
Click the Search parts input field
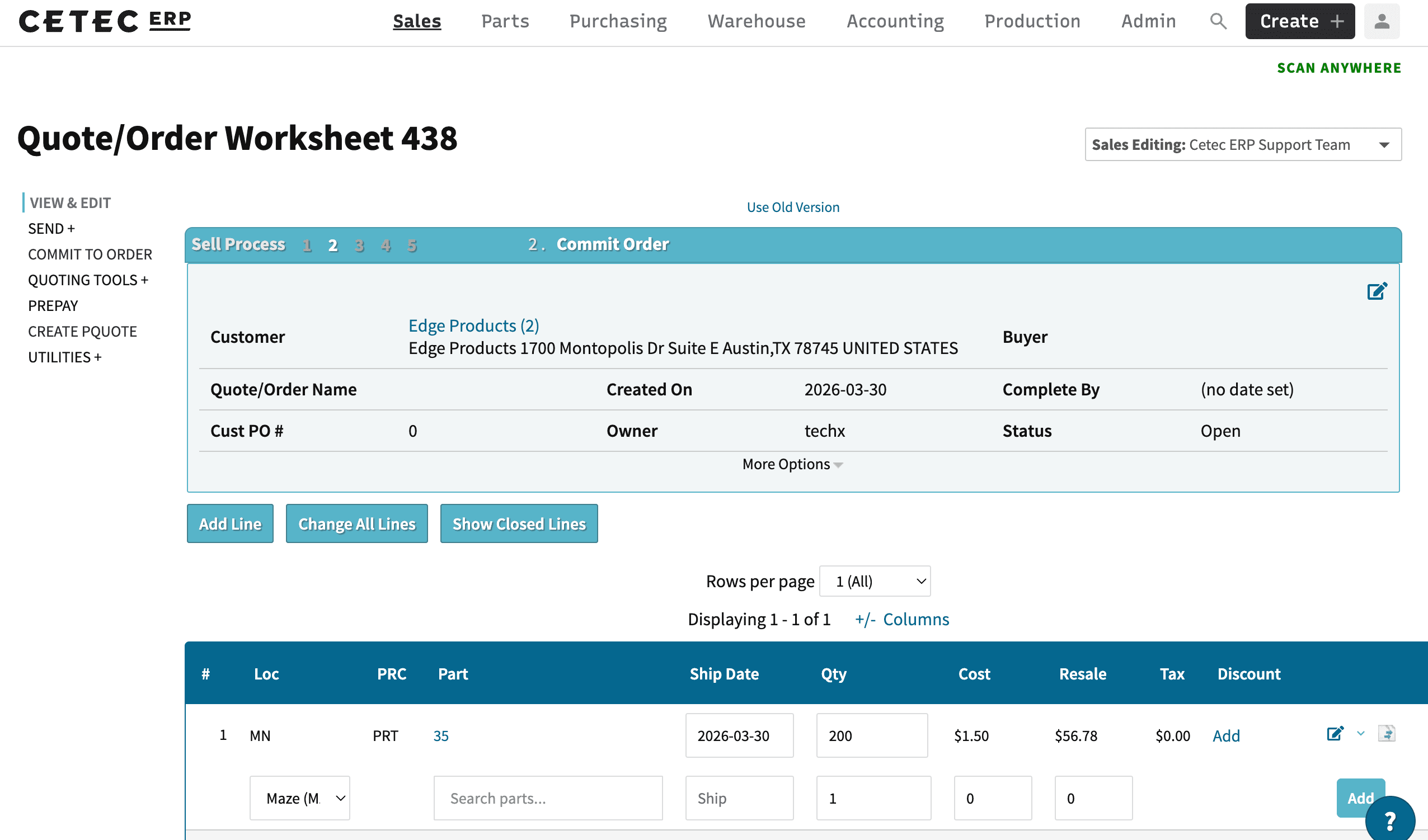point(547,798)
